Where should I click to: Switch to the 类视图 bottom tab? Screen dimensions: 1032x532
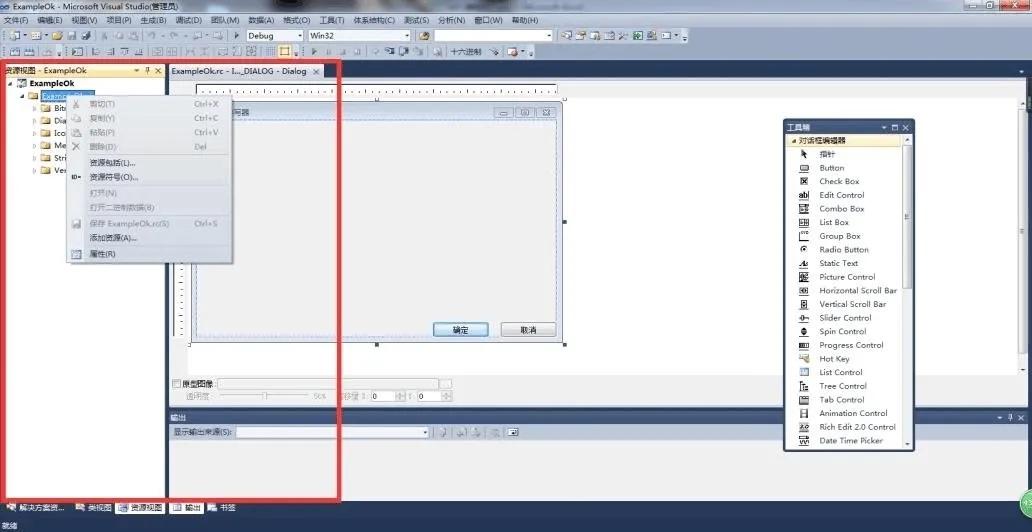(x=94, y=508)
